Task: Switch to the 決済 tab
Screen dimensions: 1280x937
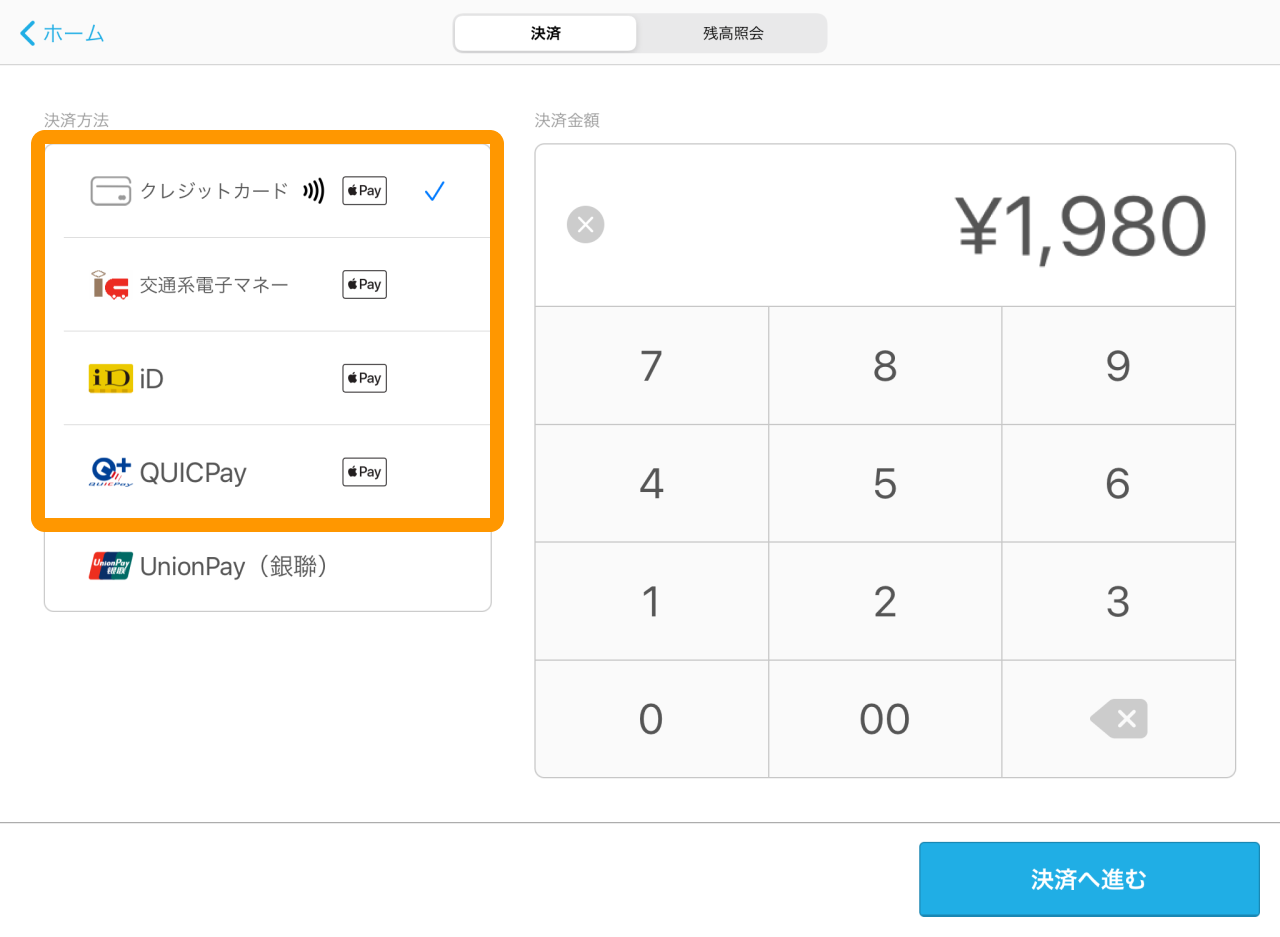Action: (545, 33)
